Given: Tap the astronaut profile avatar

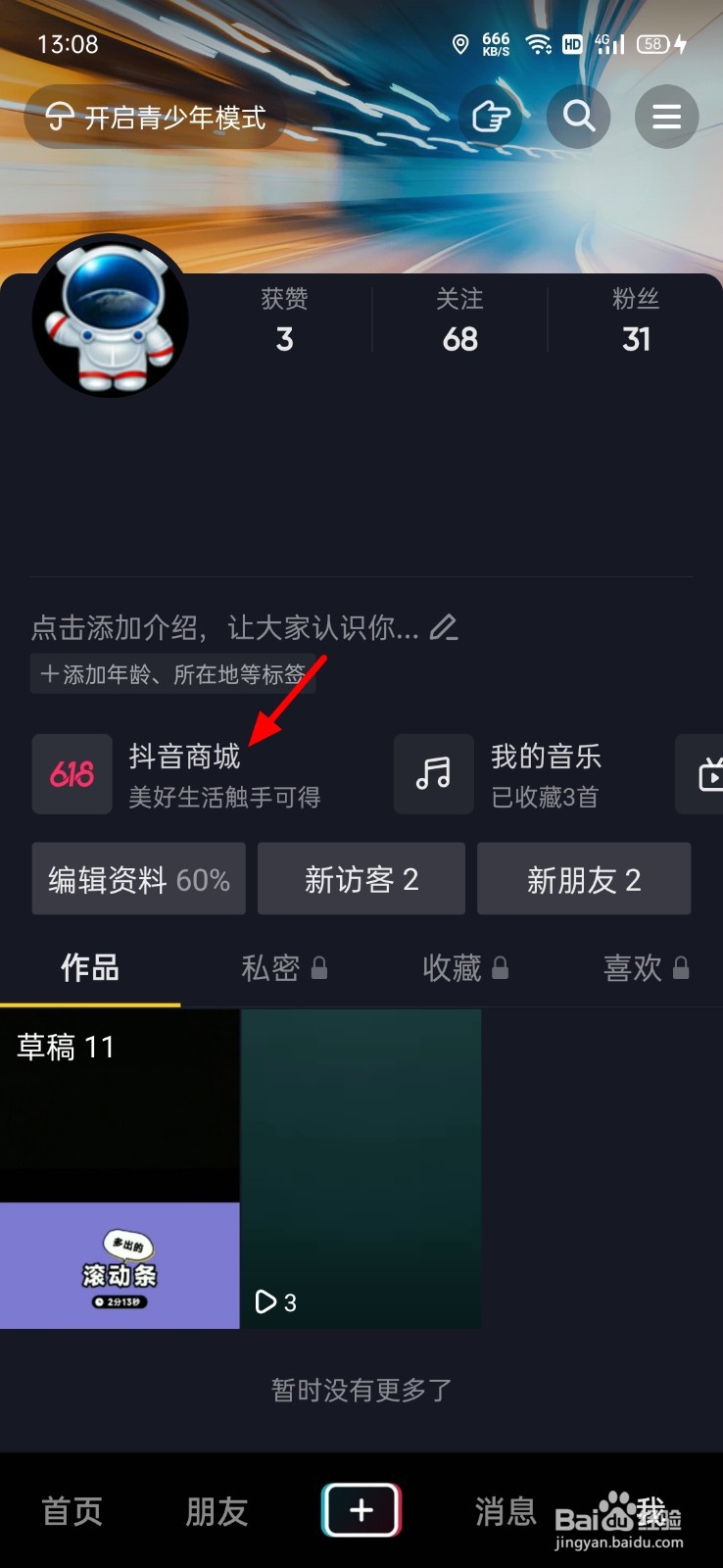Looking at the screenshot, I should [111, 317].
